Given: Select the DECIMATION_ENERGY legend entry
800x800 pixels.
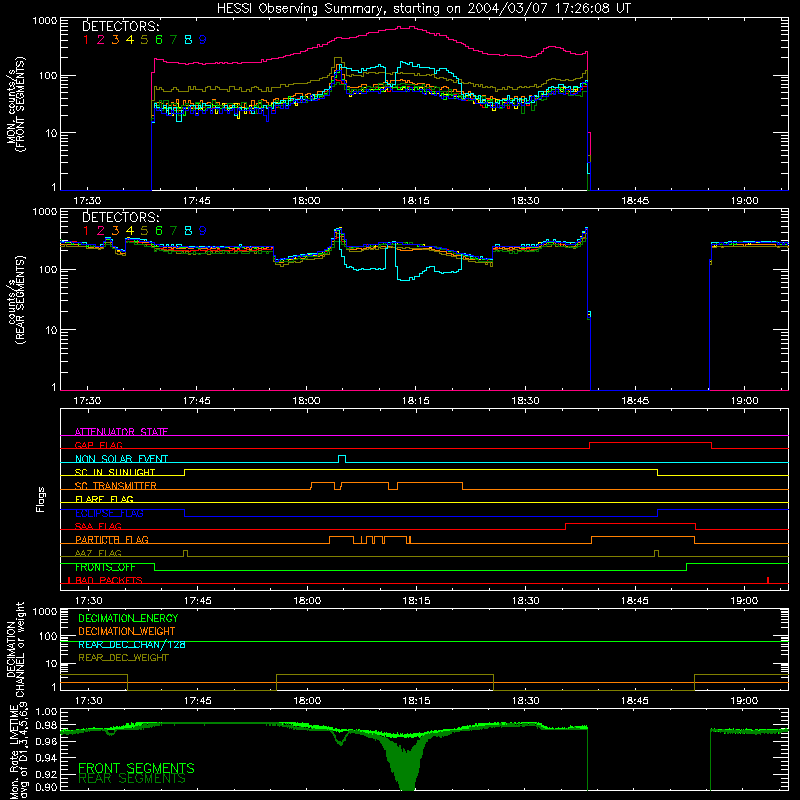Looking at the screenshot, I should pos(128,618).
